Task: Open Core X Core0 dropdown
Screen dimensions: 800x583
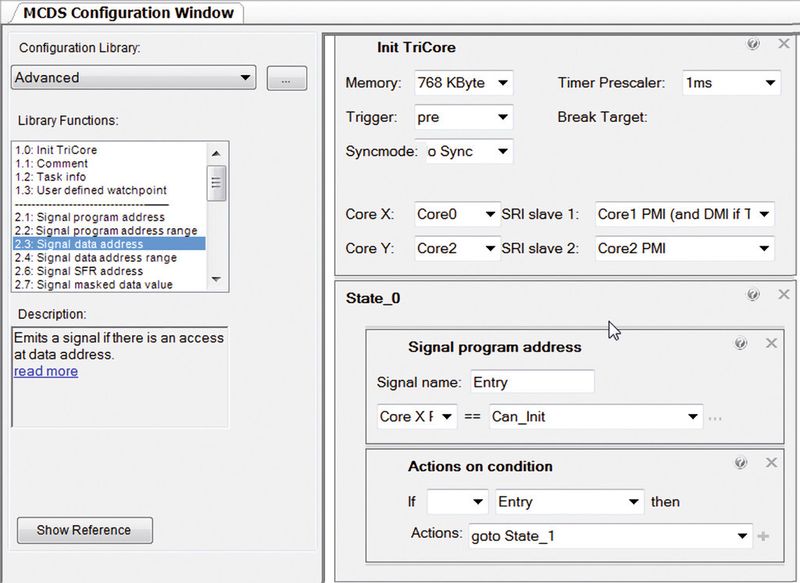Action: coord(457,214)
